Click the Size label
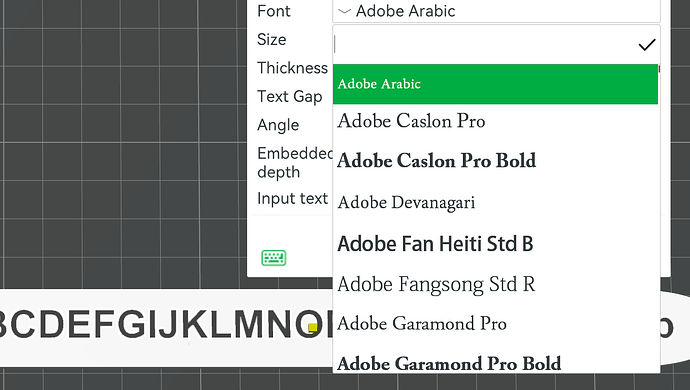Image resolution: width=690 pixels, height=390 pixels. (x=272, y=40)
